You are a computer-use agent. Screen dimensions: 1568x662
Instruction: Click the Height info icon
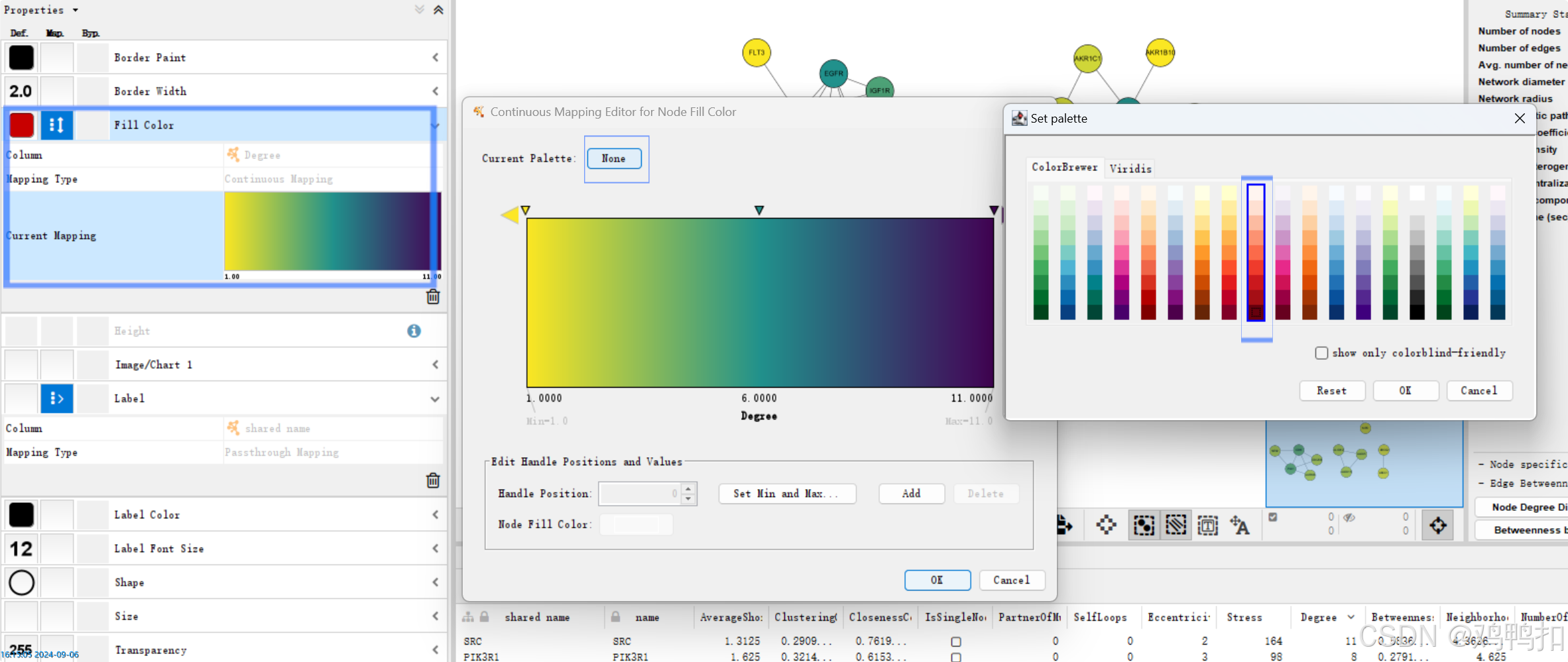(414, 331)
